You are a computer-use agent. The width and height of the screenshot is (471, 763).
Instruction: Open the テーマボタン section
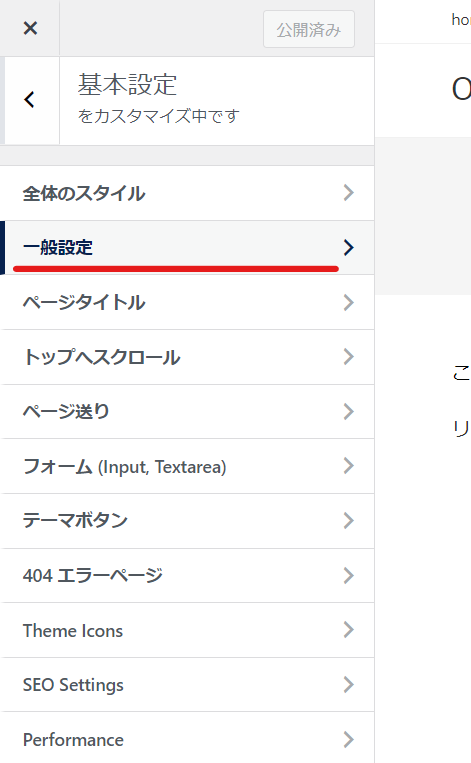pyautogui.click(x=187, y=521)
